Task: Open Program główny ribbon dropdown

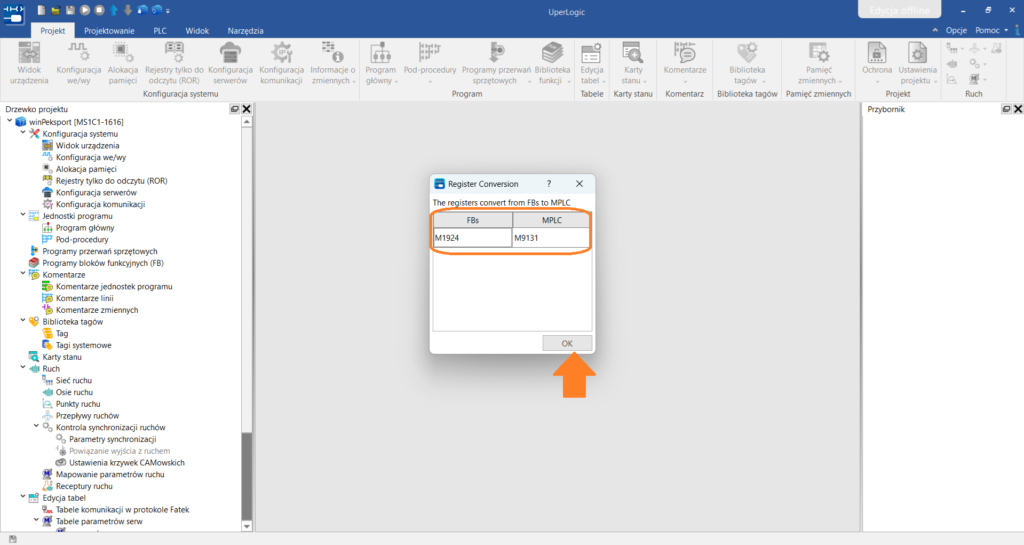Action: pos(380,63)
